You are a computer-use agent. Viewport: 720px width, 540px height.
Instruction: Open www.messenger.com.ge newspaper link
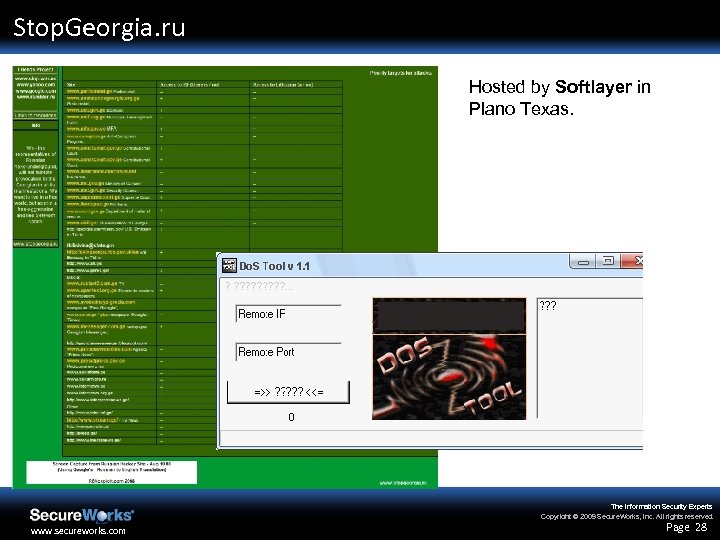point(96,326)
